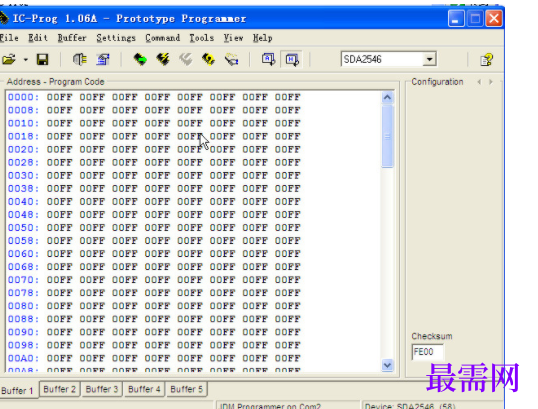The image size is (538, 409).
Task: Click the device selector text SDA2546
Action: (362, 59)
